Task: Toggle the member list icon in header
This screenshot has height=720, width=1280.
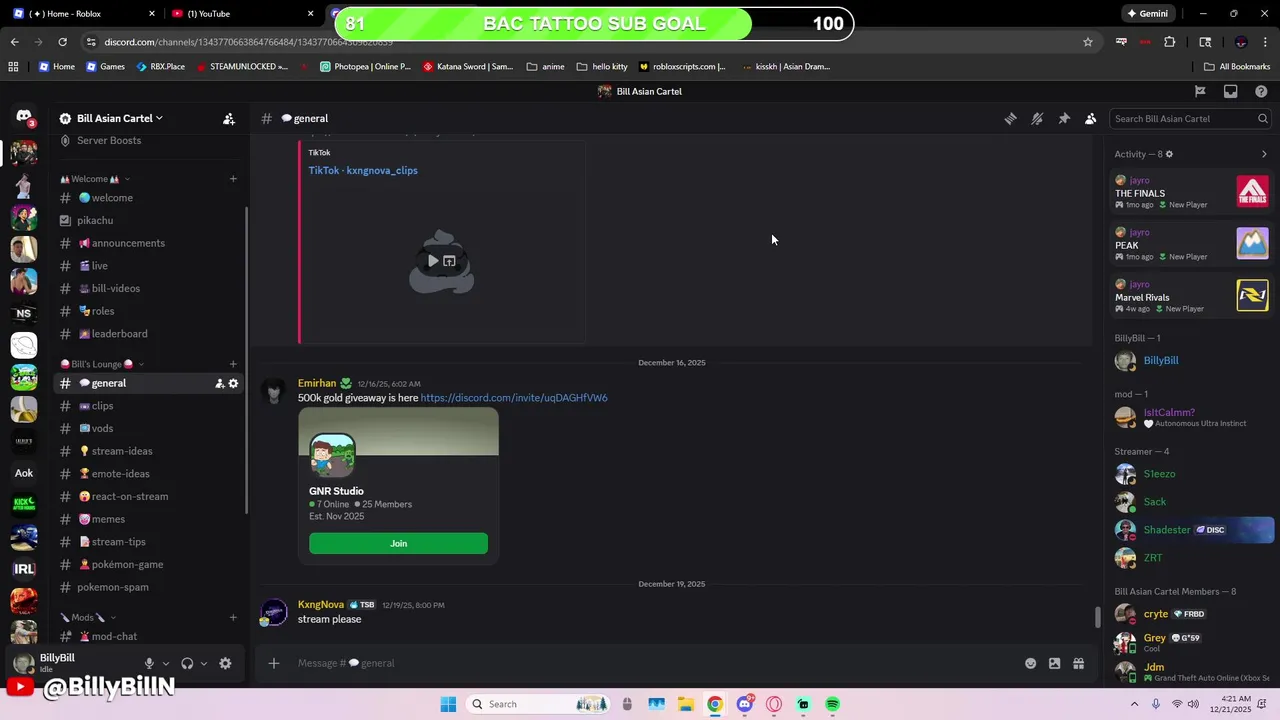Action: click(1091, 118)
